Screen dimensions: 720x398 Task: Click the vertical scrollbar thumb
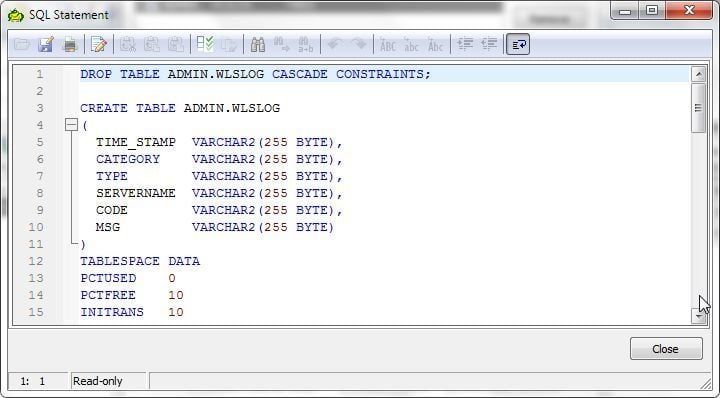pyautogui.click(x=698, y=108)
